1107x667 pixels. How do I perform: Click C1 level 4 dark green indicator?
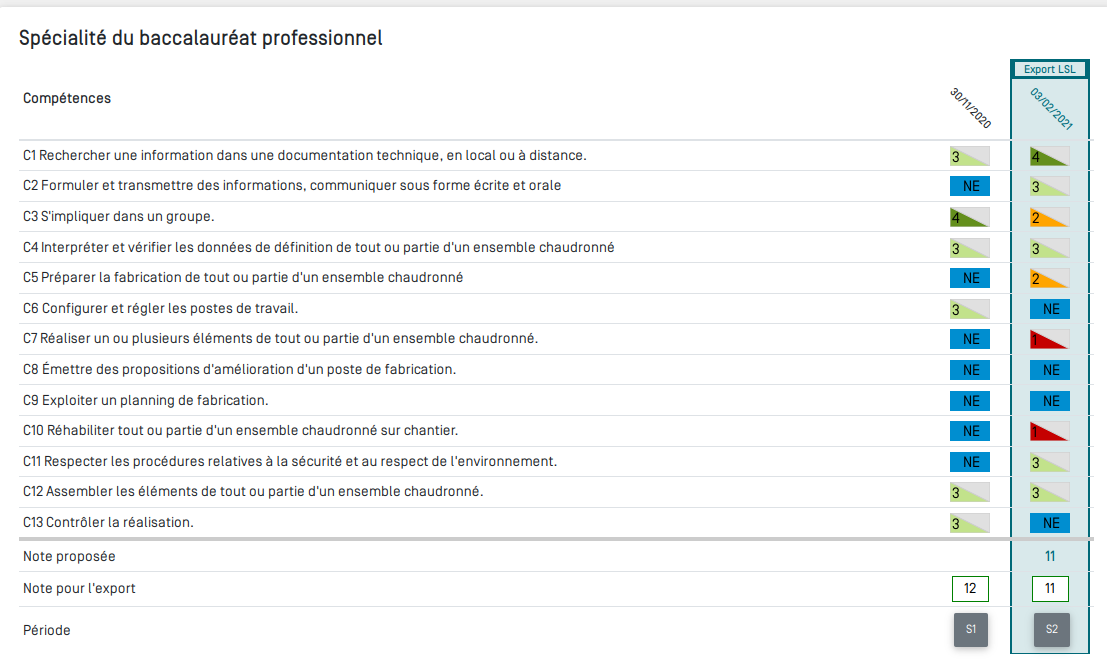pos(1050,156)
